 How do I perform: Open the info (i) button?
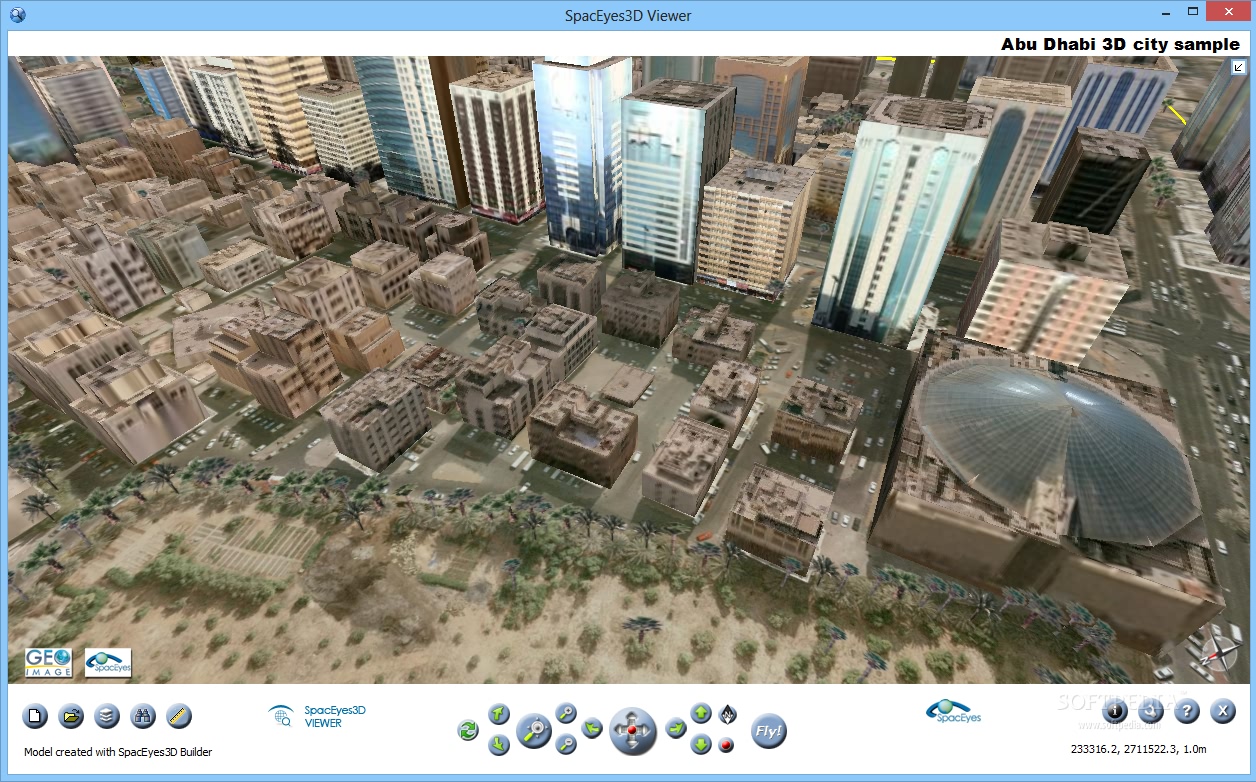click(x=1115, y=711)
